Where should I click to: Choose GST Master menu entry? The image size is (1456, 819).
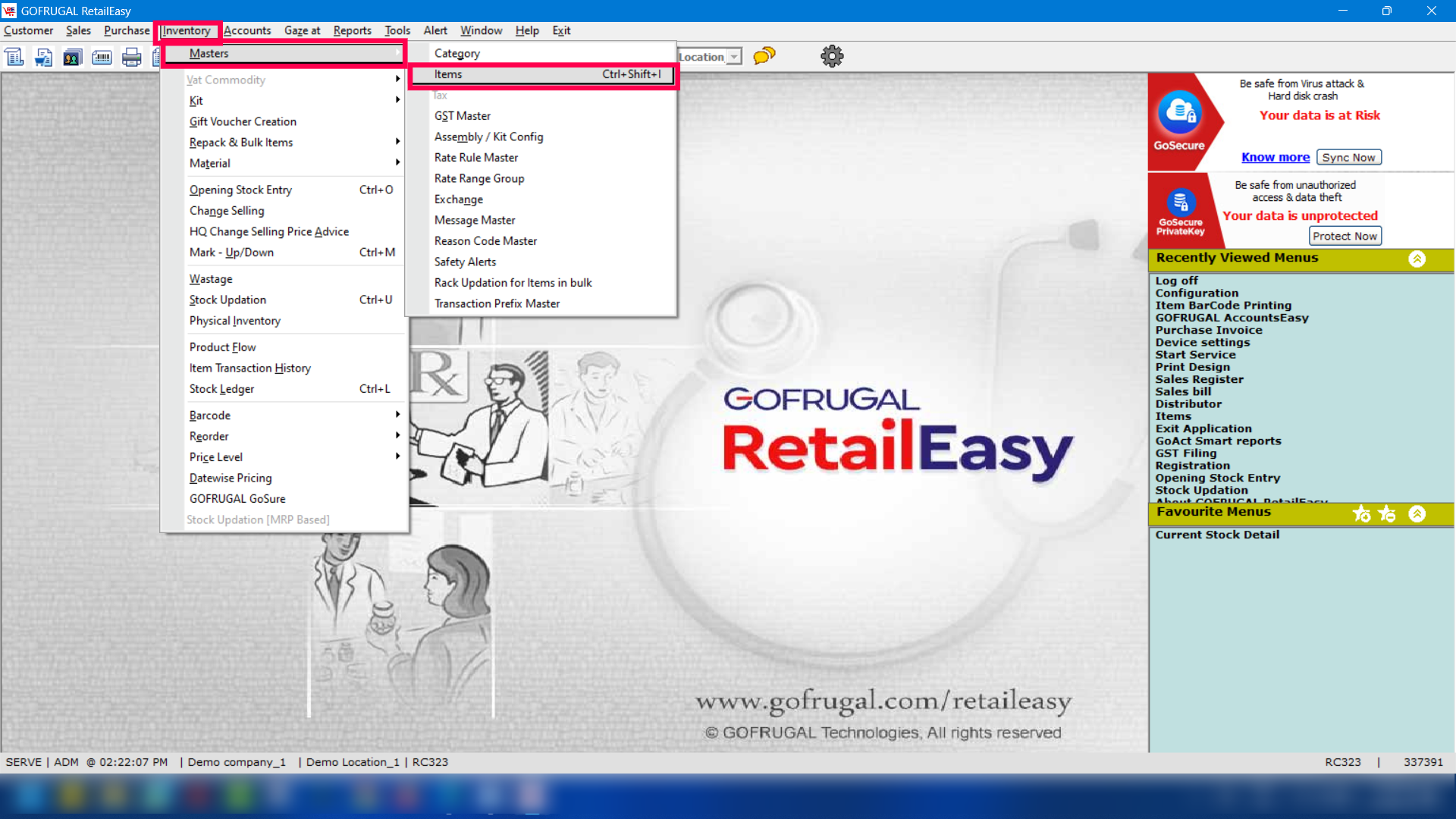click(x=462, y=116)
